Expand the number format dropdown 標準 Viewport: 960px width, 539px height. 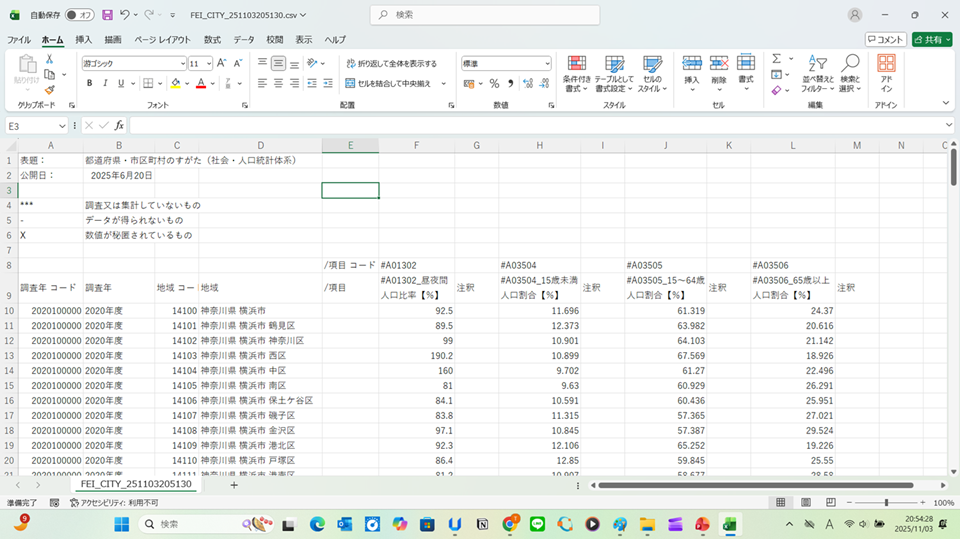coord(546,63)
